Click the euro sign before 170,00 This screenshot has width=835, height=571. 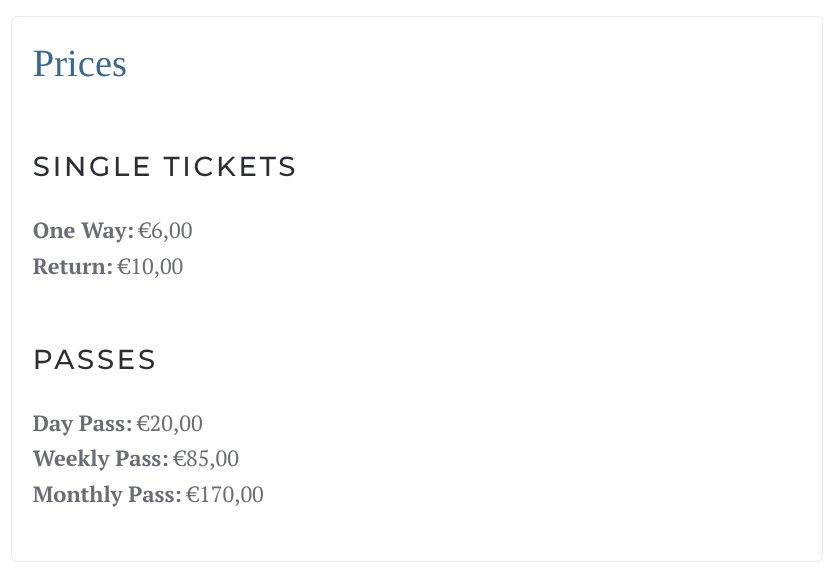[x=194, y=495]
